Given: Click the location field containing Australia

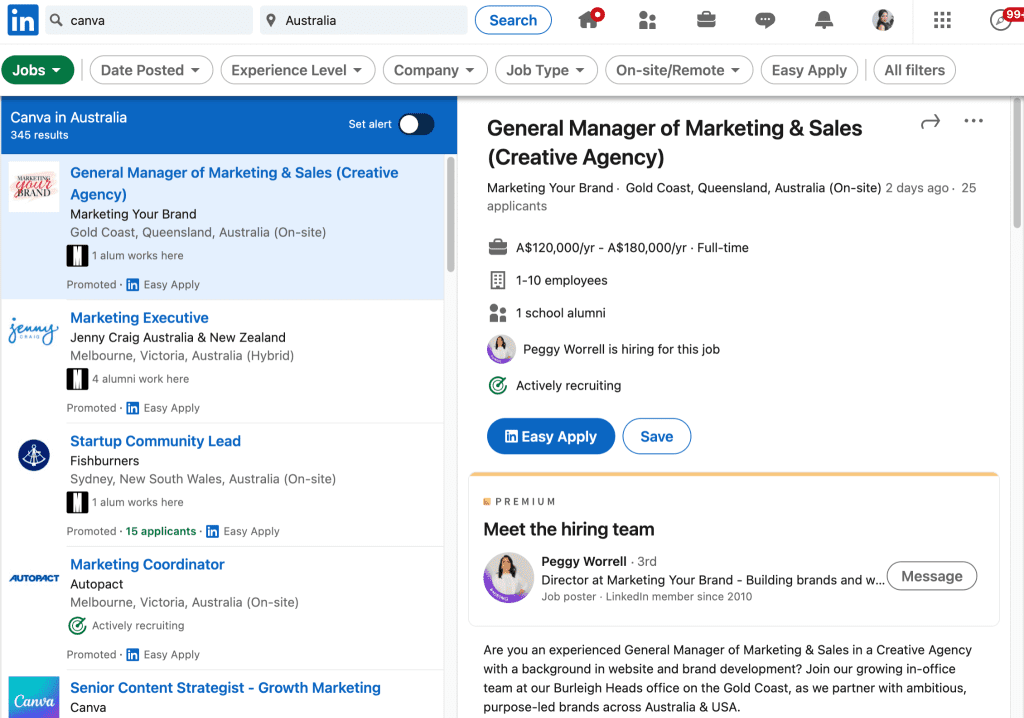Looking at the screenshot, I should tap(364, 20).
